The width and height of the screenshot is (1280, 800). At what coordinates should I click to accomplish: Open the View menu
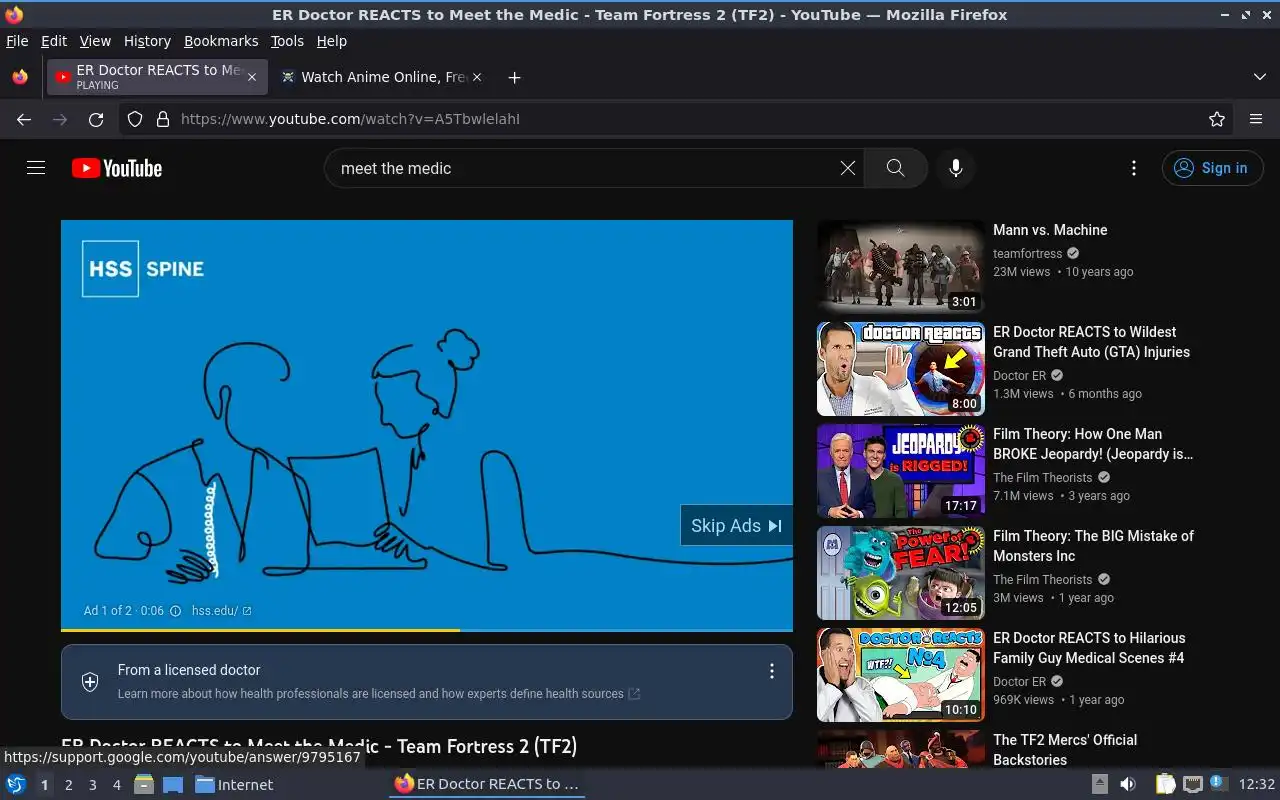coord(95,41)
